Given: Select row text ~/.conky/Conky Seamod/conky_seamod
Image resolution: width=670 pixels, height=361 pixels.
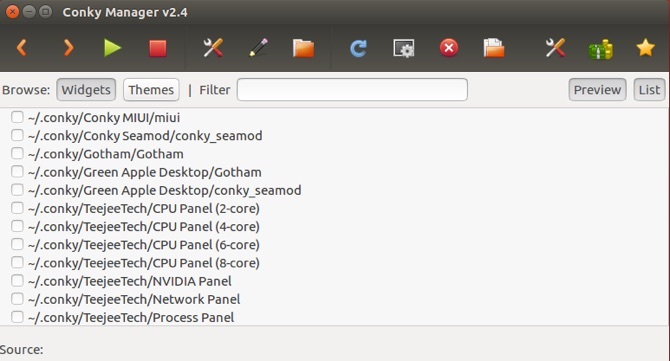Looking at the screenshot, I should [x=145, y=136].
